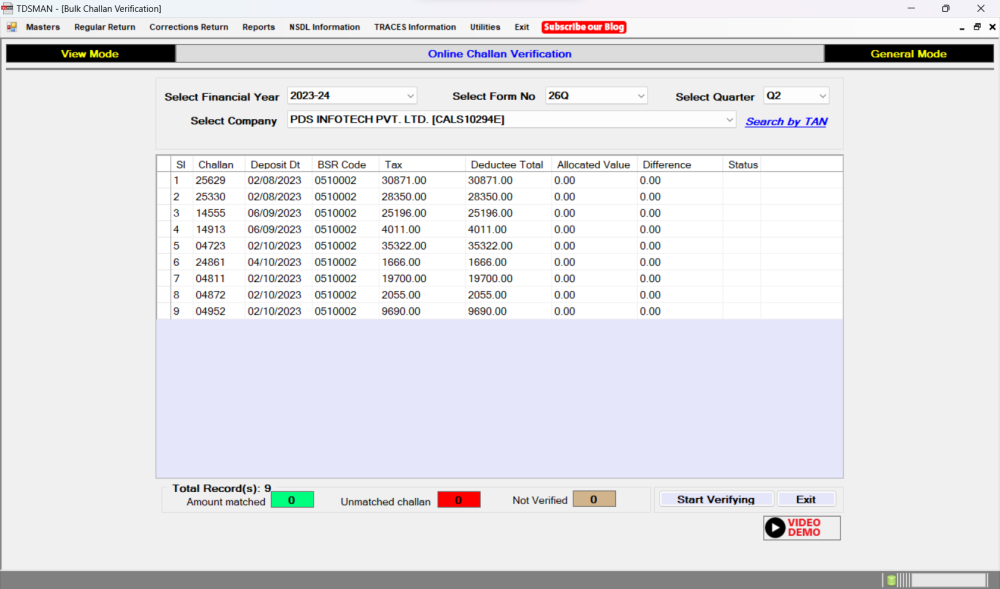Click the red Unmatched challan count box
The height and width of the screenshot is (589, 1000).
(458, 500)
